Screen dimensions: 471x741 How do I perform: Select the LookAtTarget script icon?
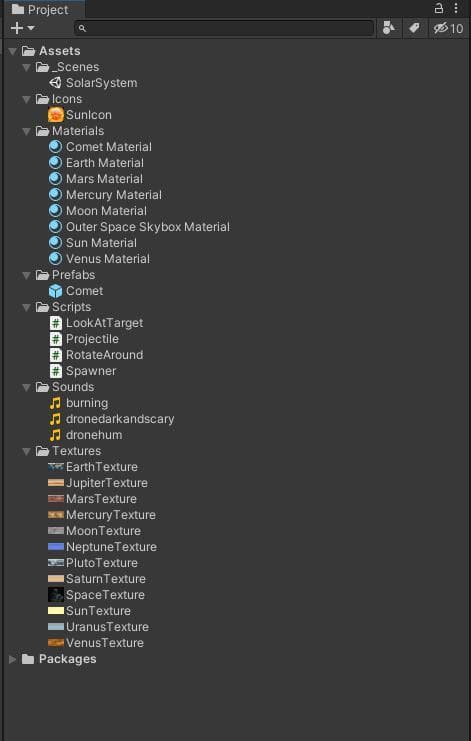click(56, 323)
